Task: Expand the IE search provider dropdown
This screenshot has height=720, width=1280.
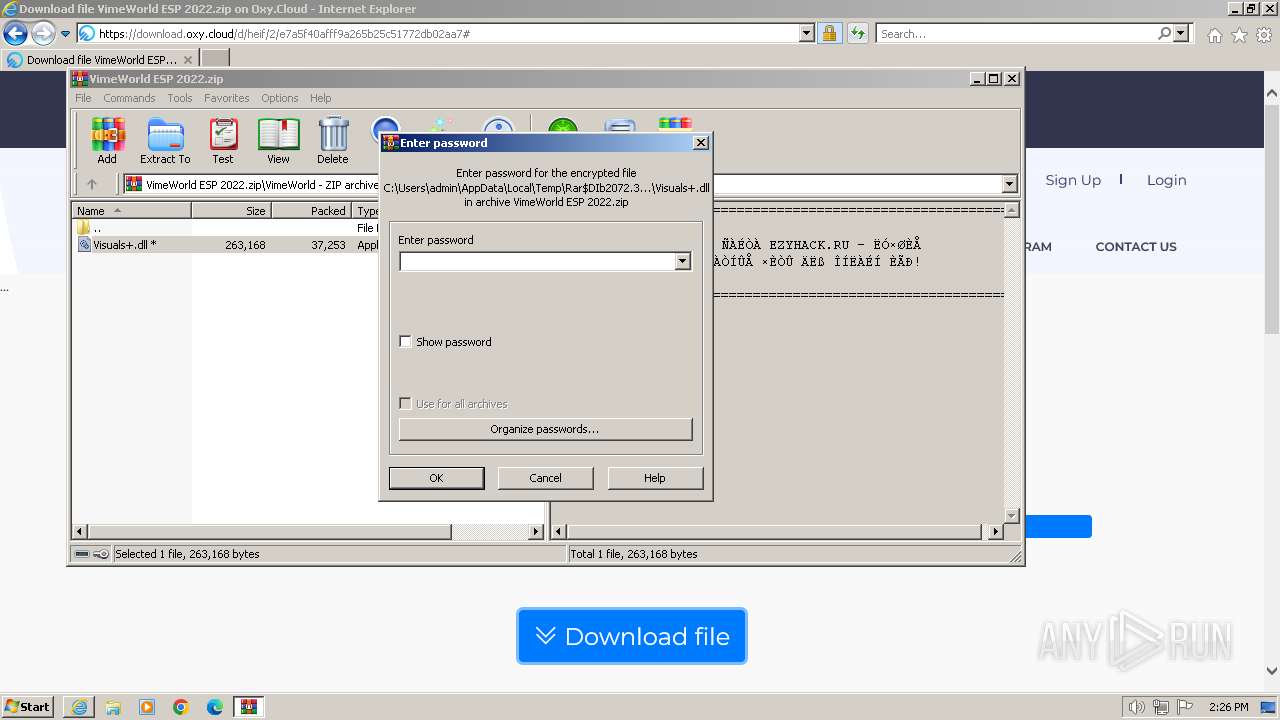Action: [1181, 34]
